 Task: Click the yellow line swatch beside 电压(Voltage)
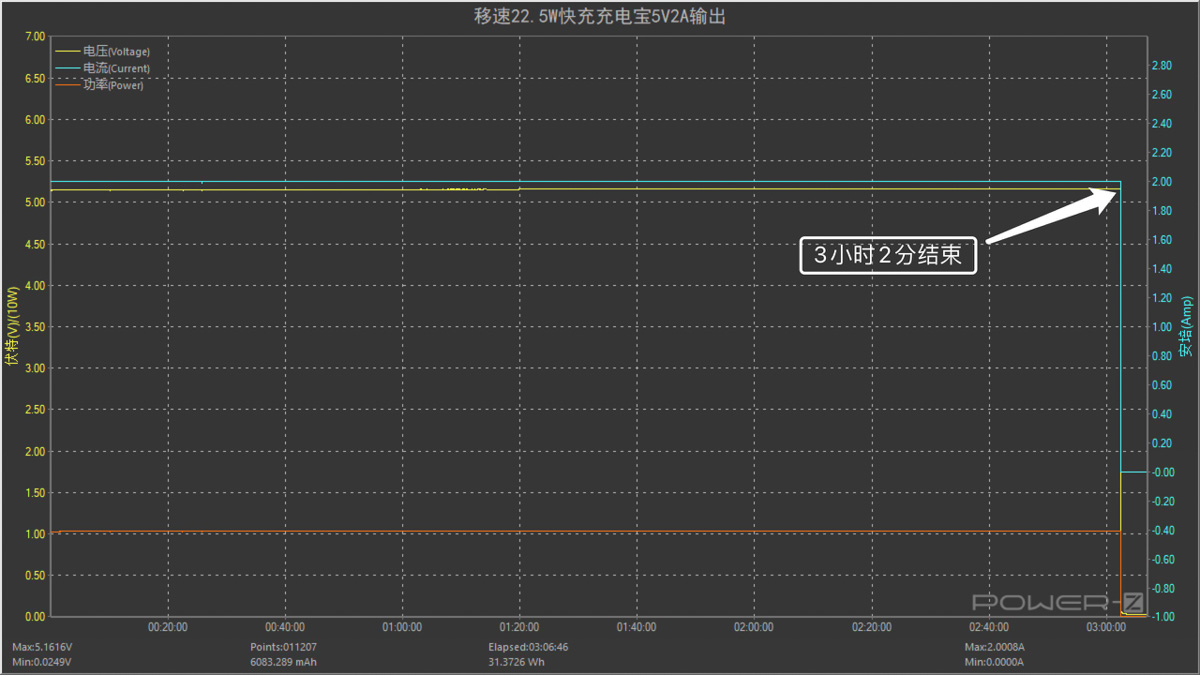[x=68, y=51]
